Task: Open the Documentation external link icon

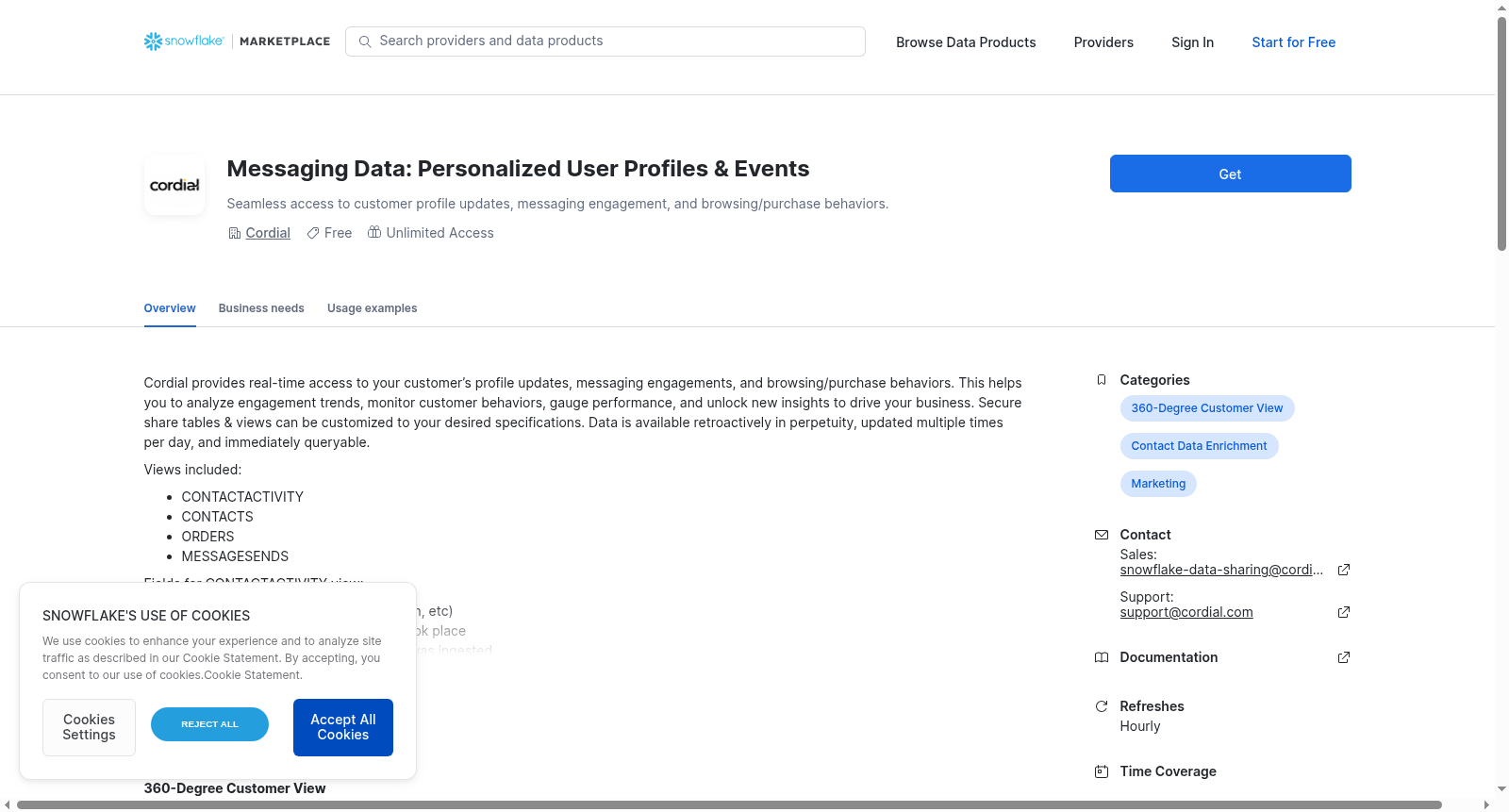Action: (x=1344, y=657)
